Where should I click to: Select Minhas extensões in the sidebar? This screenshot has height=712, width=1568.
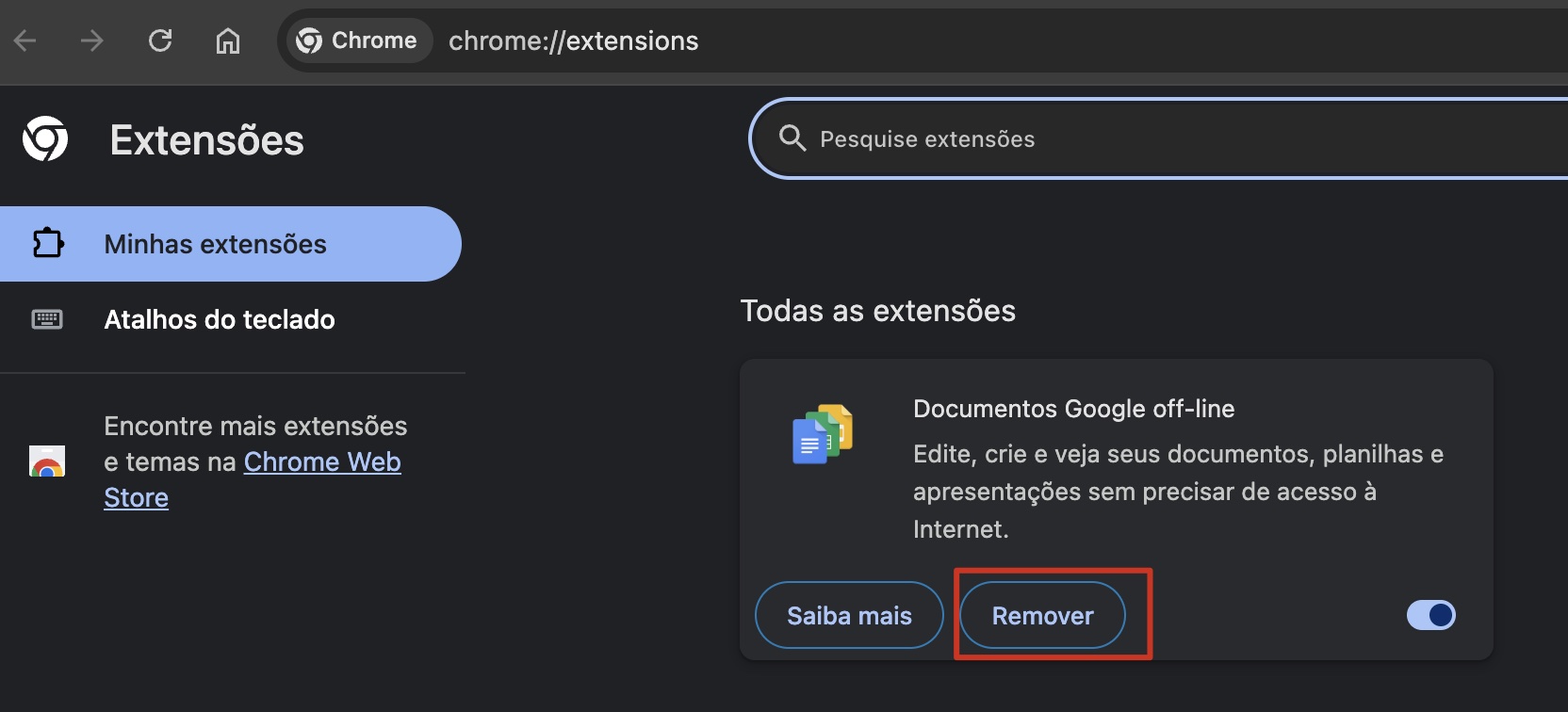pos(215,243)
